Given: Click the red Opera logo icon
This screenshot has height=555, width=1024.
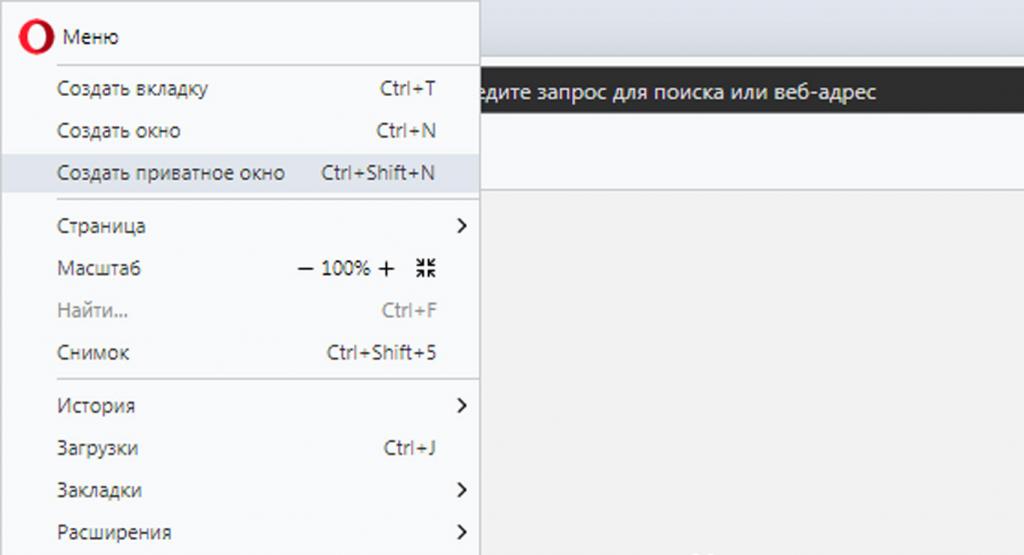Looking at the screenshot, I should [x=36, y=37].
